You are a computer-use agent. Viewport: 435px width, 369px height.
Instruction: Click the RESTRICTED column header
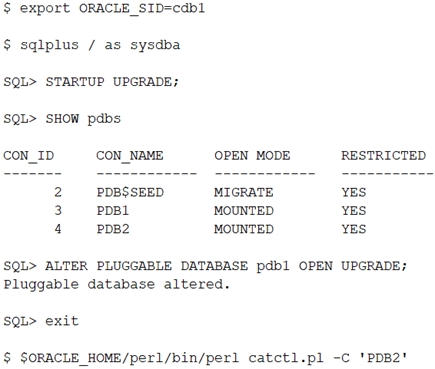click(383, 156)
